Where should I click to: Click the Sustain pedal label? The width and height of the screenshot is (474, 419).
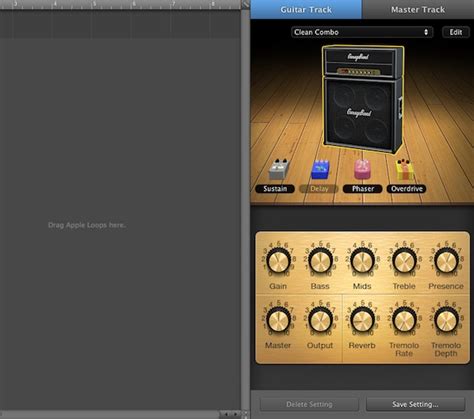[275, 189]
